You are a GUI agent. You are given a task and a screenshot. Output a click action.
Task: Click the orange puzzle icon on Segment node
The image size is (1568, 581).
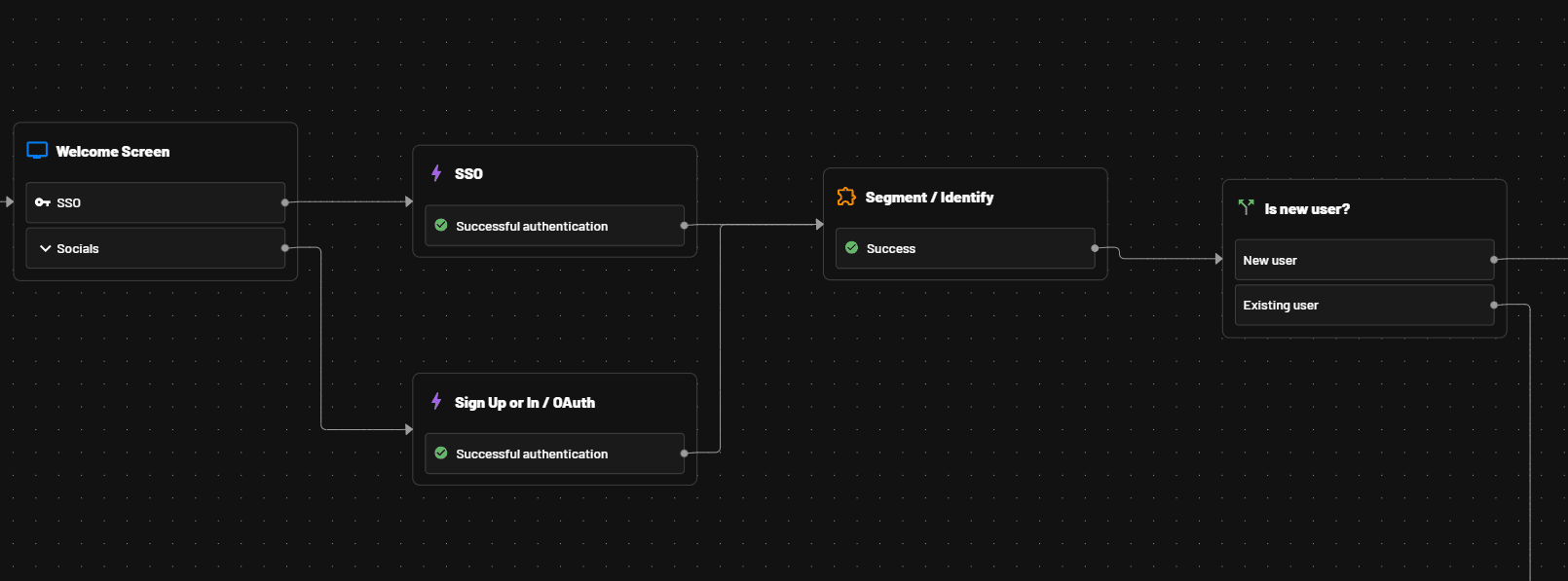845,197
